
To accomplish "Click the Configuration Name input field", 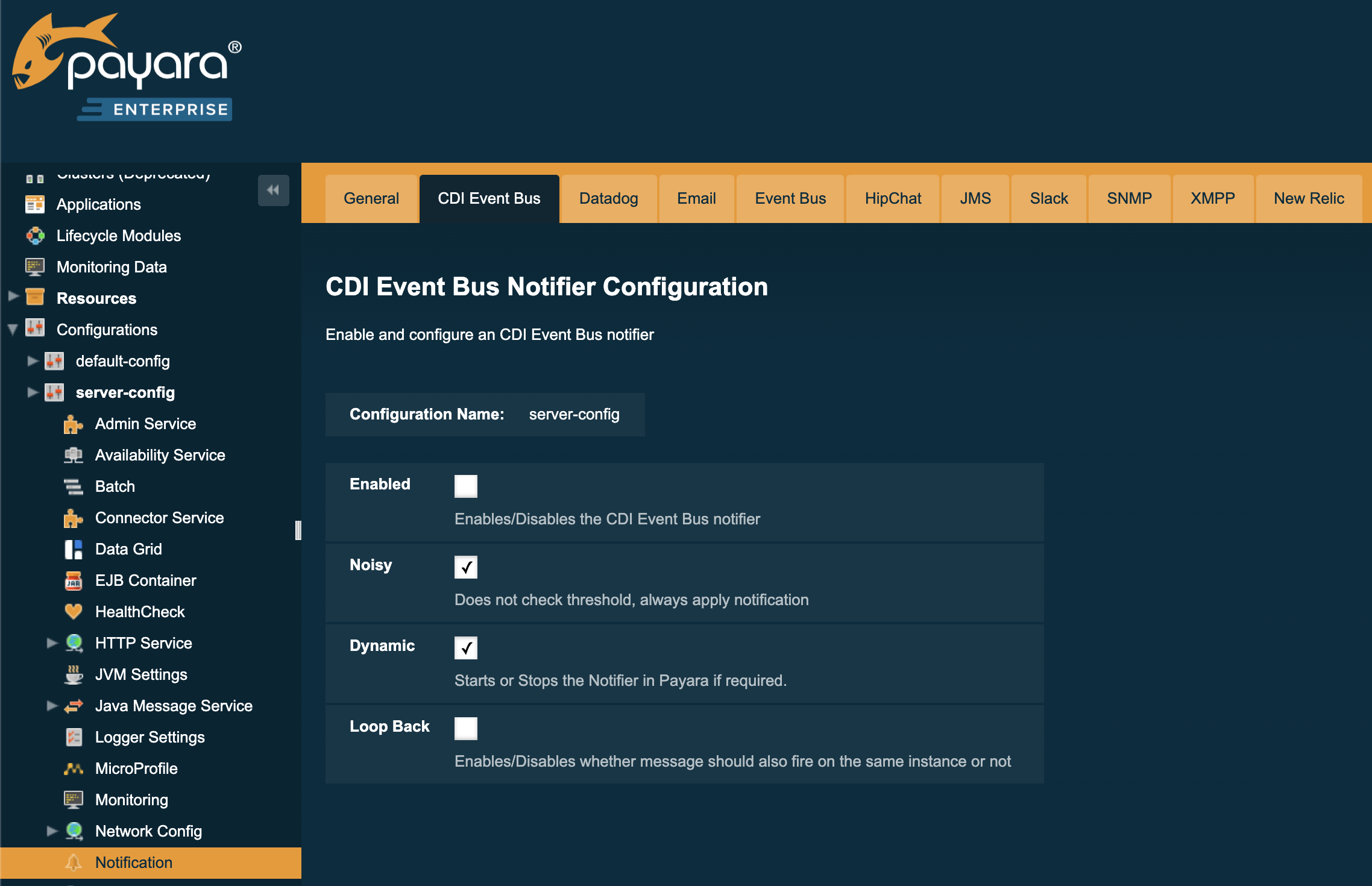I will coord(576,413).
